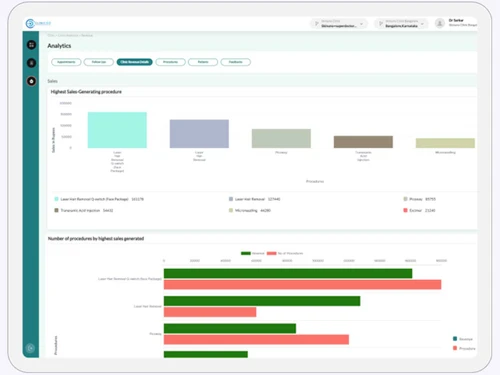Click 'Number of procedures by highest sales generated' title

tap(96, 239)
